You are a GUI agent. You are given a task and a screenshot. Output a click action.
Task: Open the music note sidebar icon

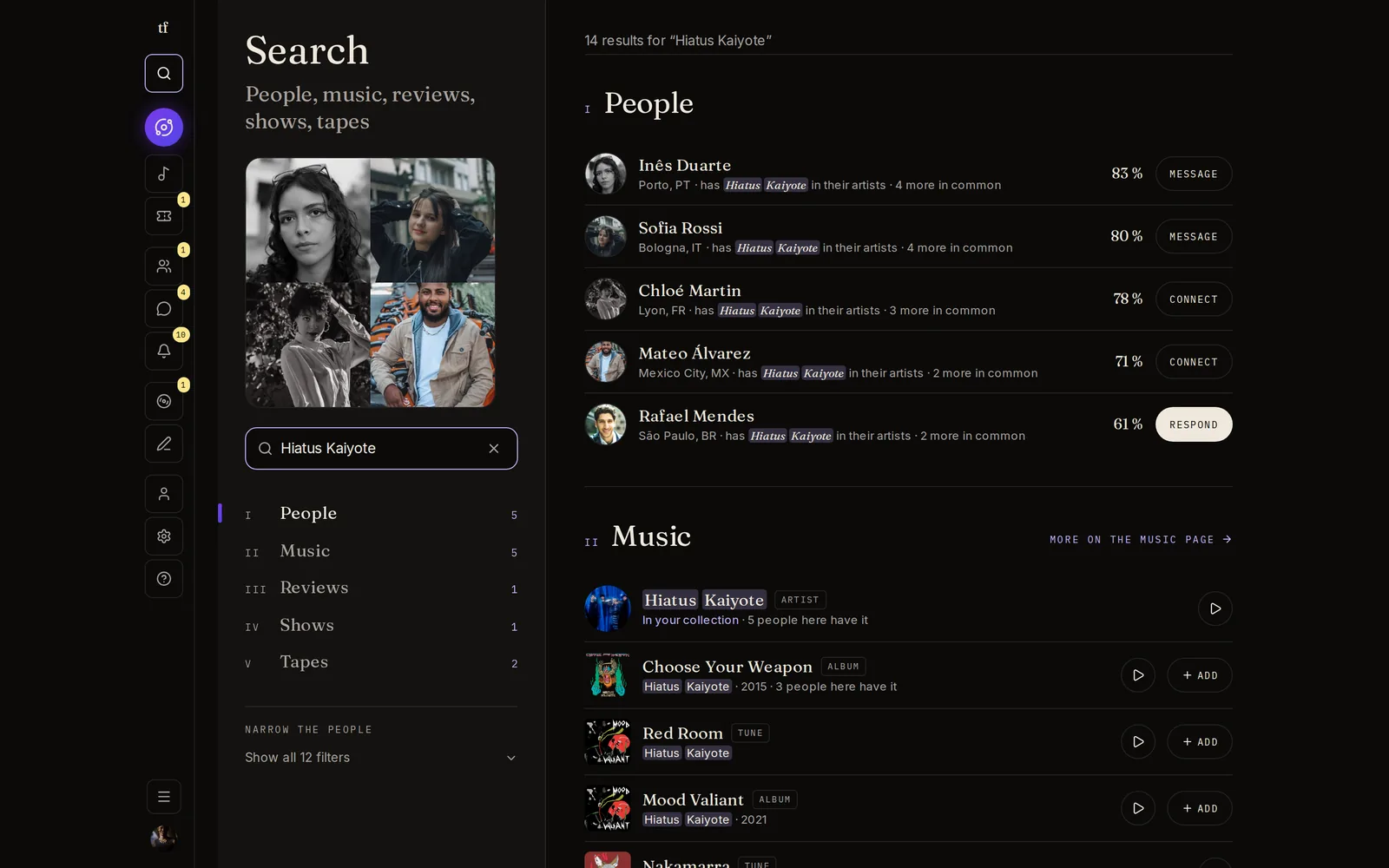click(x=164, y=174)
